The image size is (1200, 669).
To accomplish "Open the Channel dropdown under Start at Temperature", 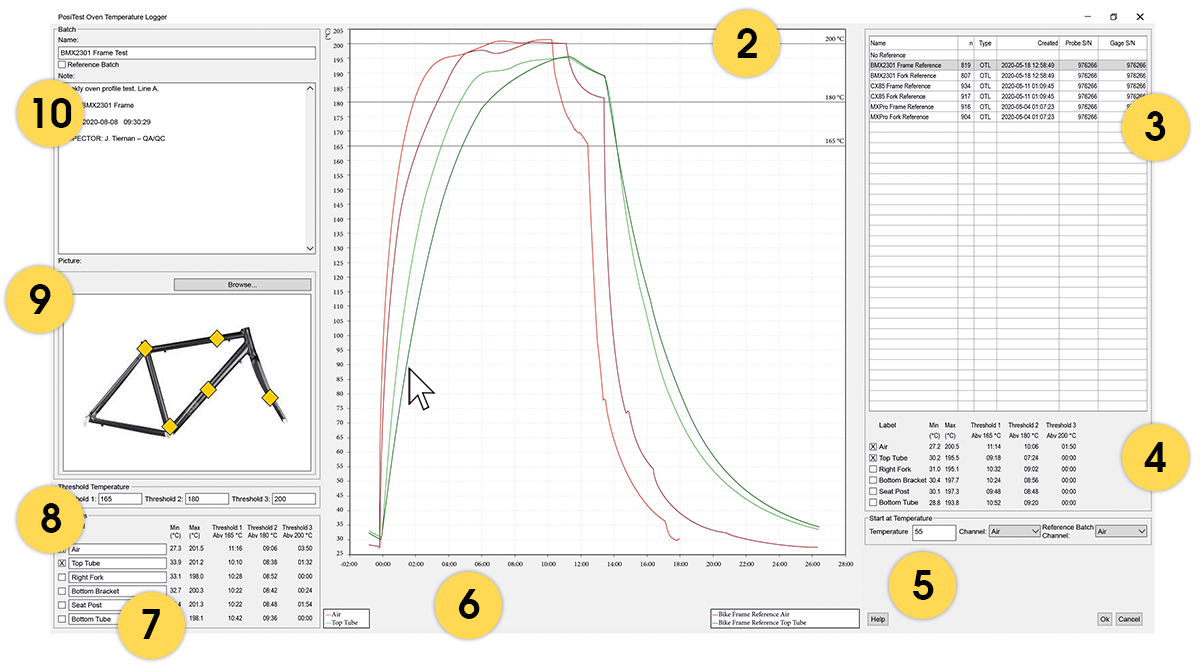I will pyautogui.click(x=1014, y=532).
